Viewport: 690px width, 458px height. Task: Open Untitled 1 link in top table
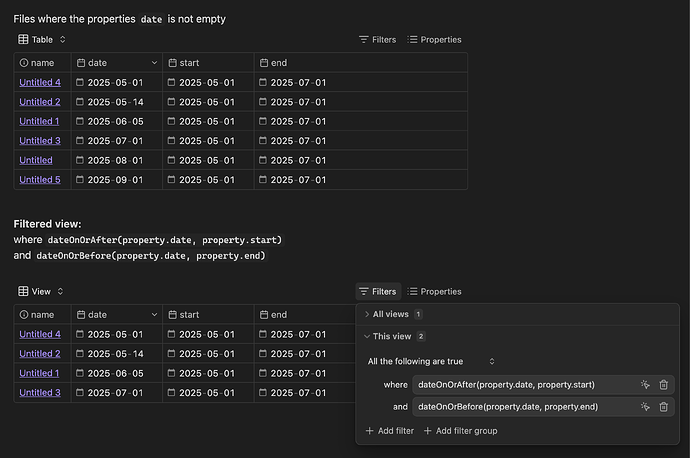pos(39,121)
